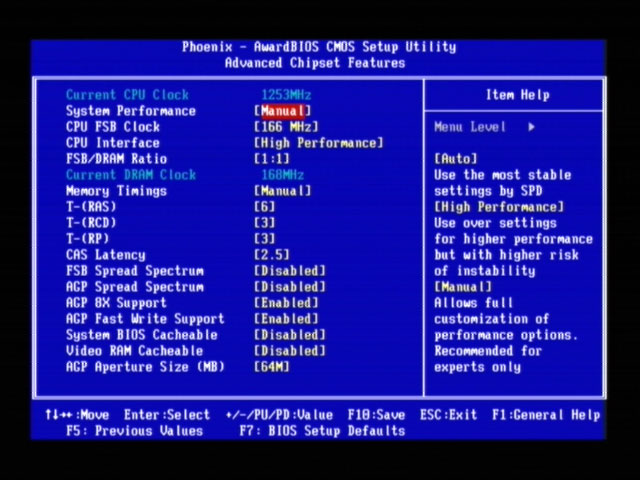This screenshot has width=640, height=480.
Task: Click the F7: BIOS Setup Defaults hint
Action: [x=322, y=431]
